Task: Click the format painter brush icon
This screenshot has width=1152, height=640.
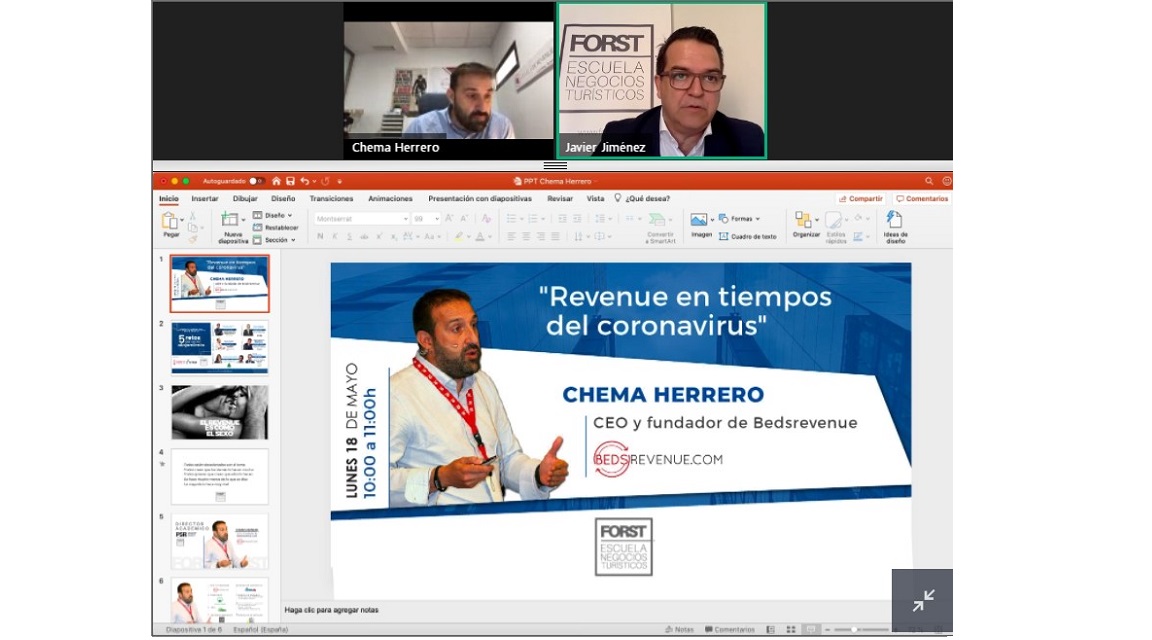Action: 193,239
